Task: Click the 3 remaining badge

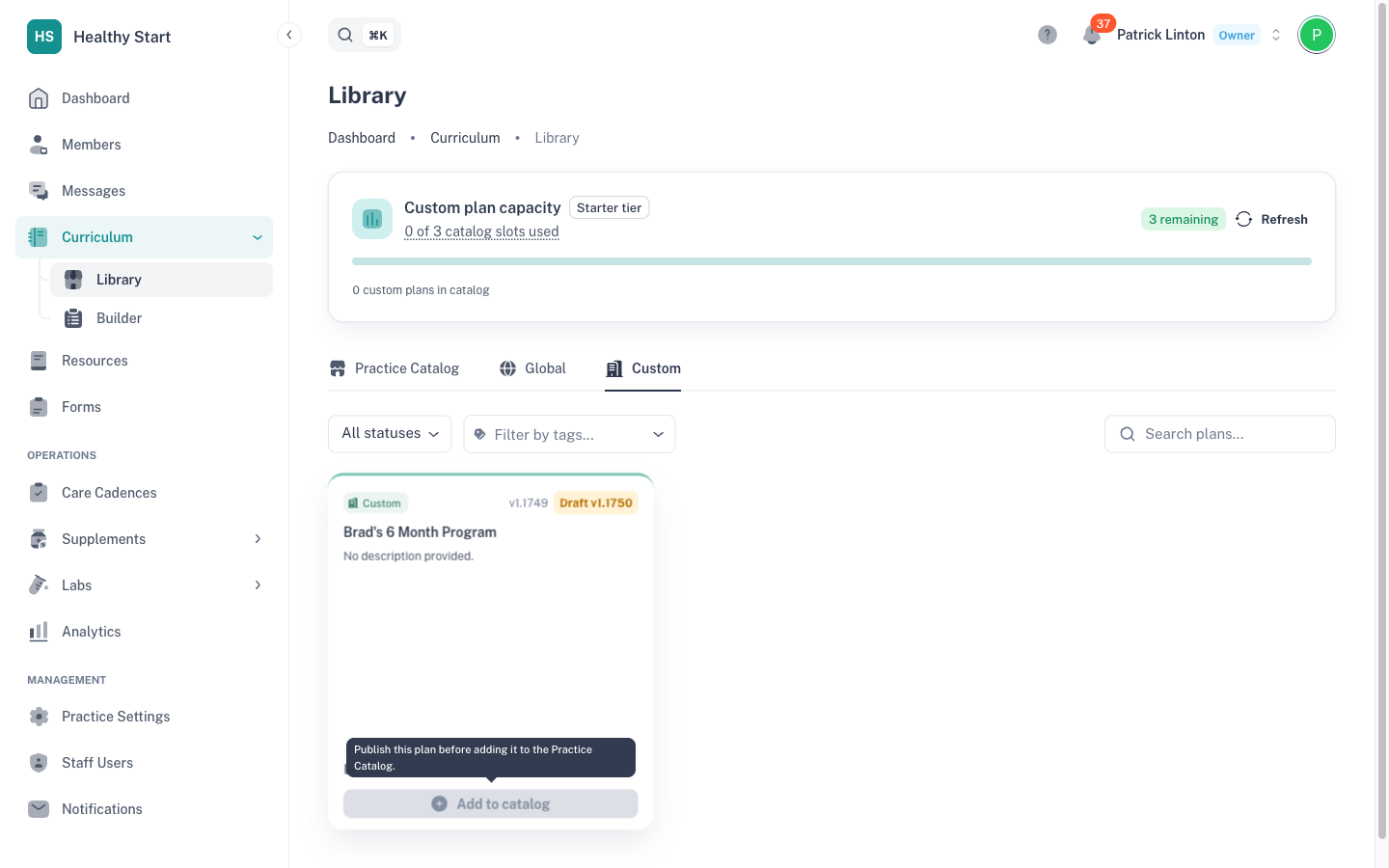Action: tap(1184, 219)
